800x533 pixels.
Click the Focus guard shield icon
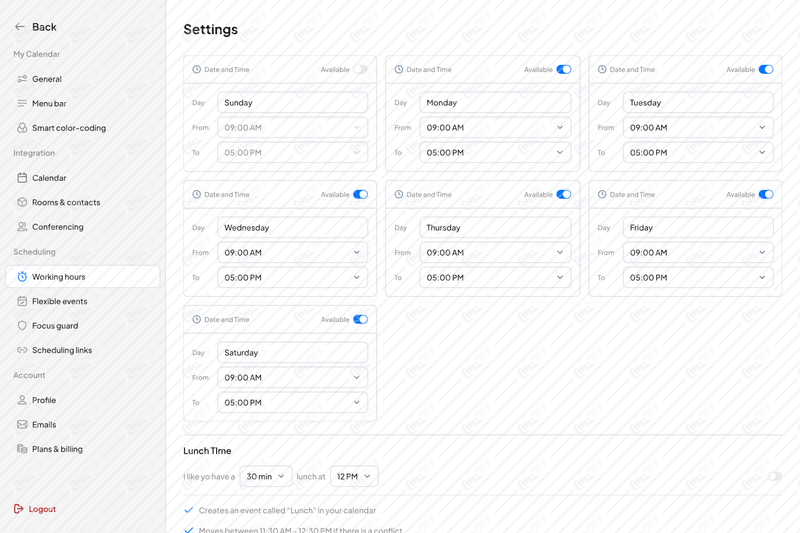point(22,326)
